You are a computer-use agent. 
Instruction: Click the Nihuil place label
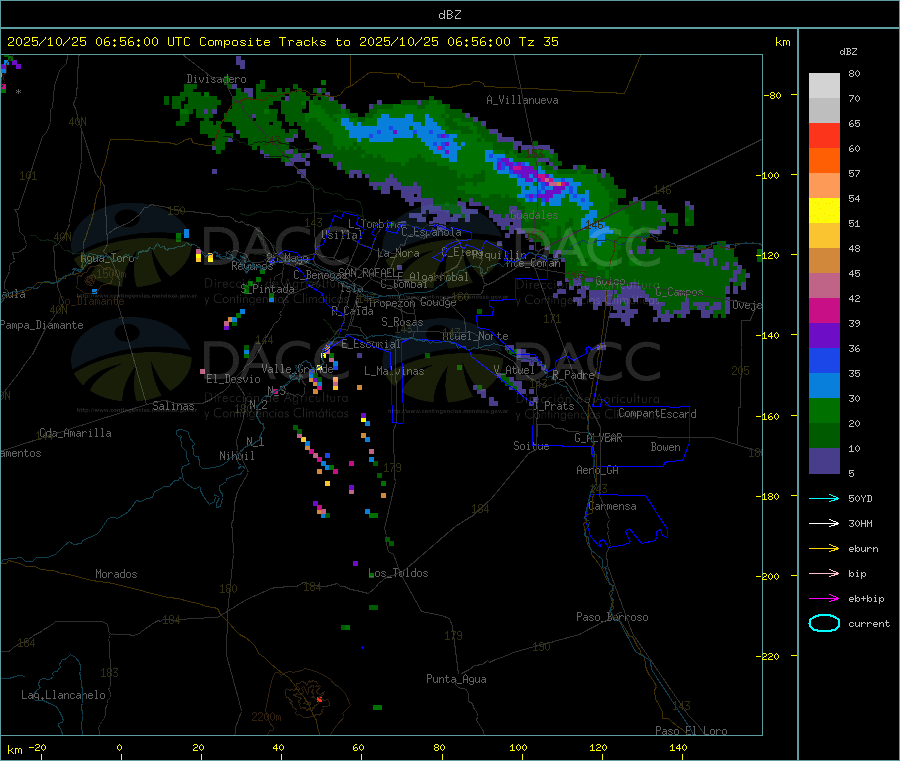point(237,456)
